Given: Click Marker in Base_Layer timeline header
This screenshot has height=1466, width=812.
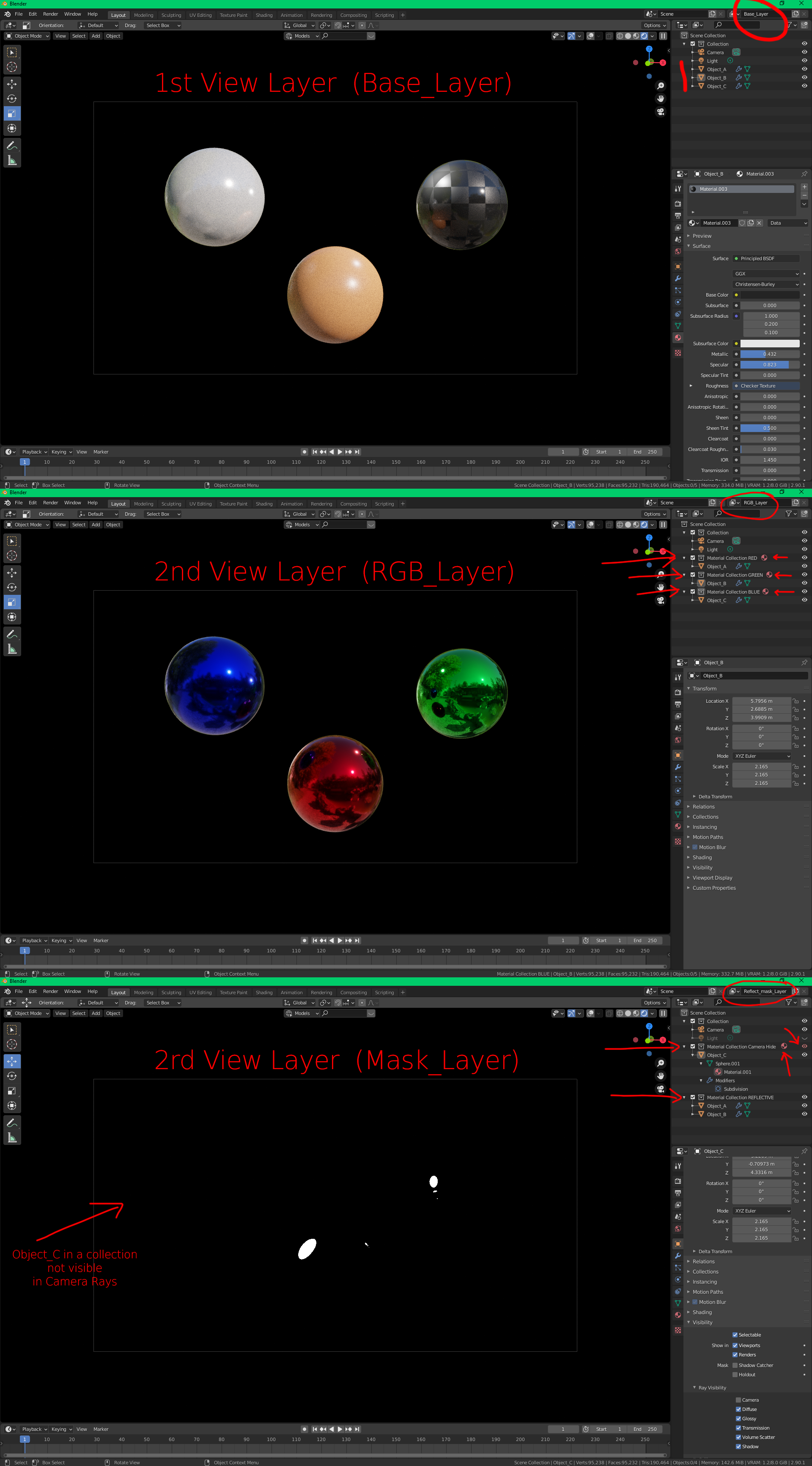Looking at the screenshot, I should coord(101,452).
